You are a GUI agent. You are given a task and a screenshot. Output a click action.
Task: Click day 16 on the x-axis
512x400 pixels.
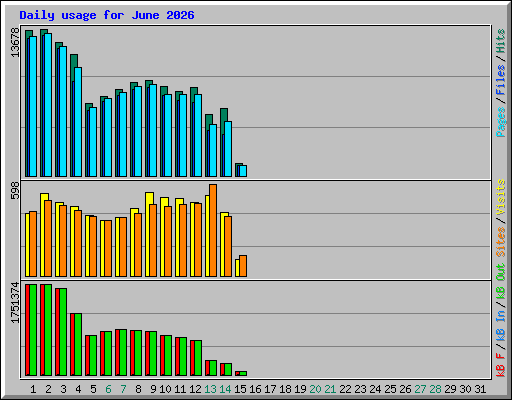pos(255,389)
